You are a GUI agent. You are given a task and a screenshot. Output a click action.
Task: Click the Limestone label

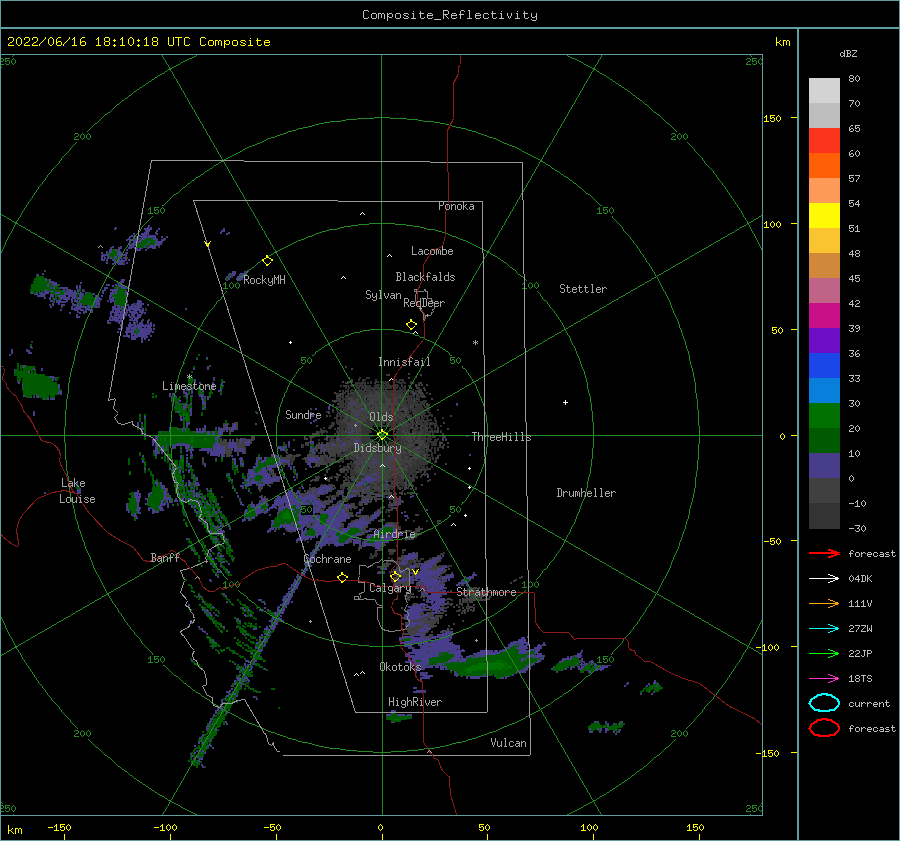point(189,386)
